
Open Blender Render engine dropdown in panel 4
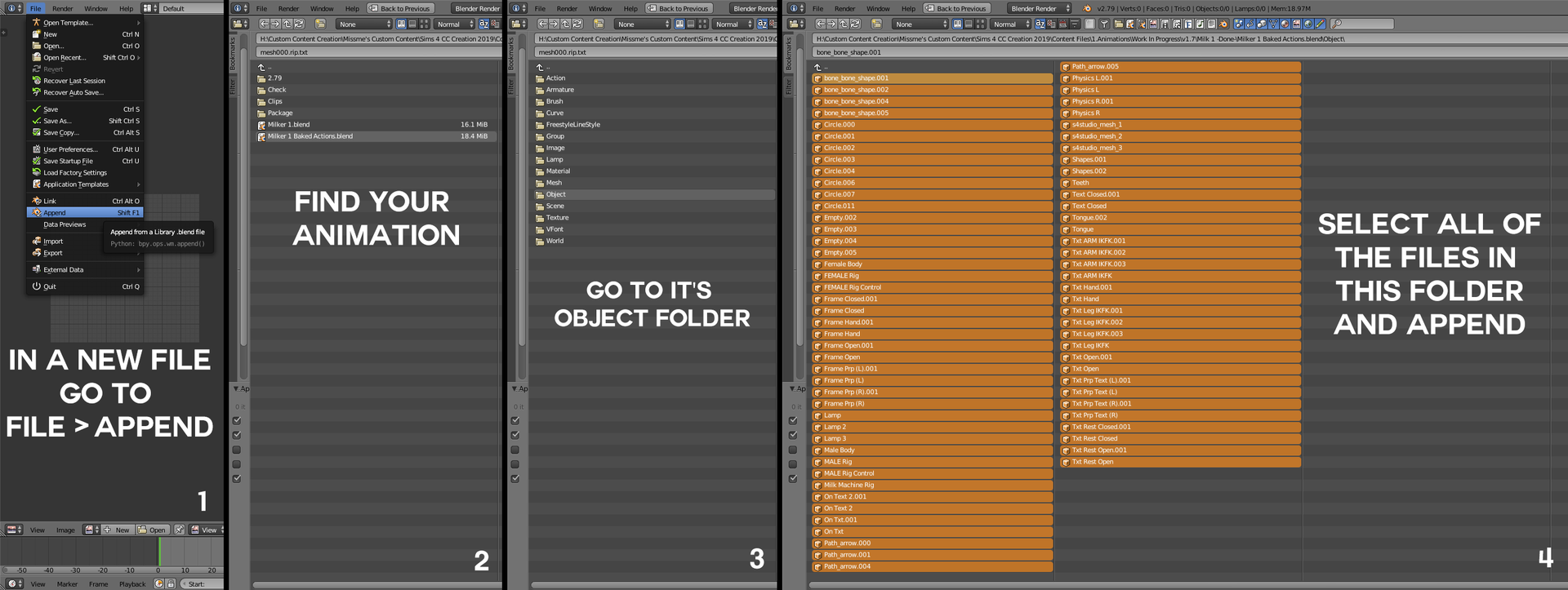coord(1039,8)
